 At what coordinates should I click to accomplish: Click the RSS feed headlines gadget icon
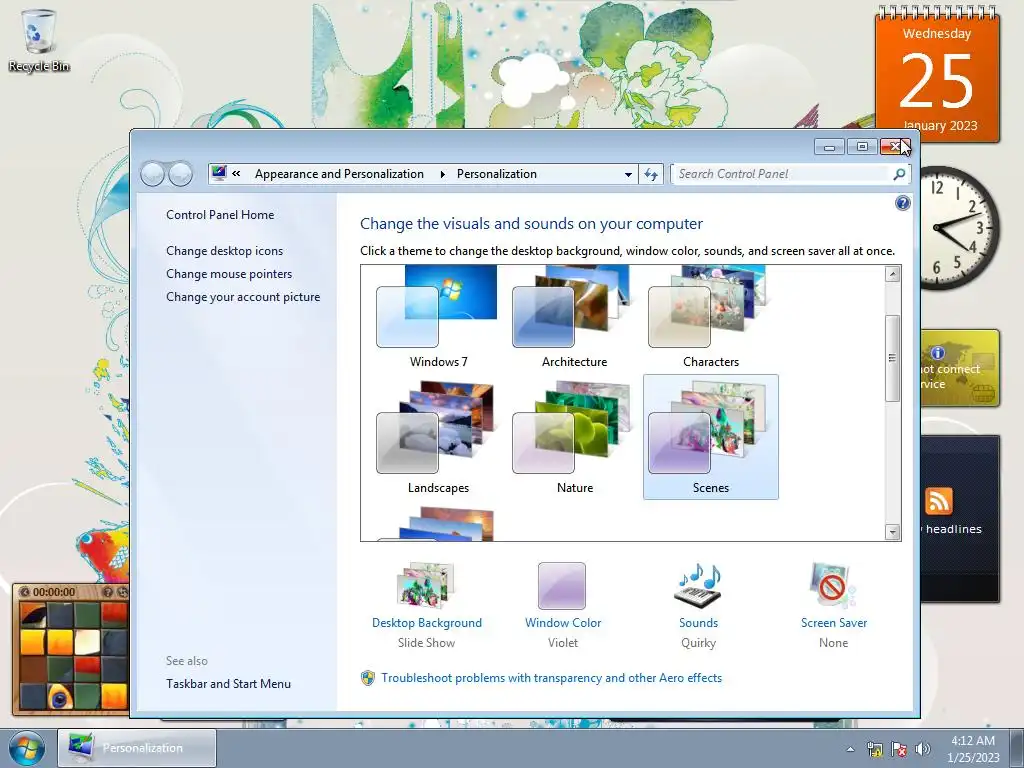[938, 502]
